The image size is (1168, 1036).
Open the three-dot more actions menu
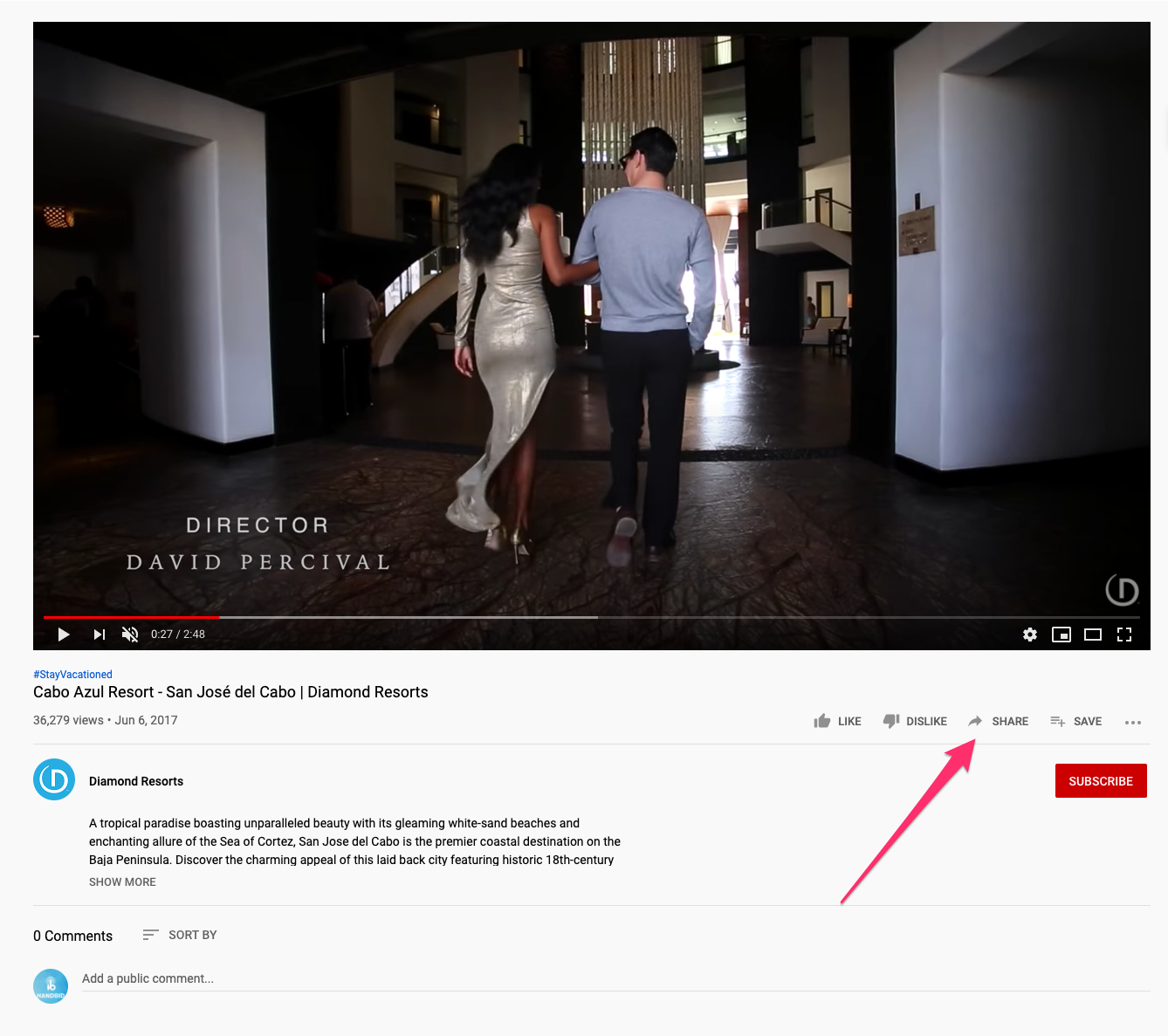pyautogui.click(x=1133, y=722)
